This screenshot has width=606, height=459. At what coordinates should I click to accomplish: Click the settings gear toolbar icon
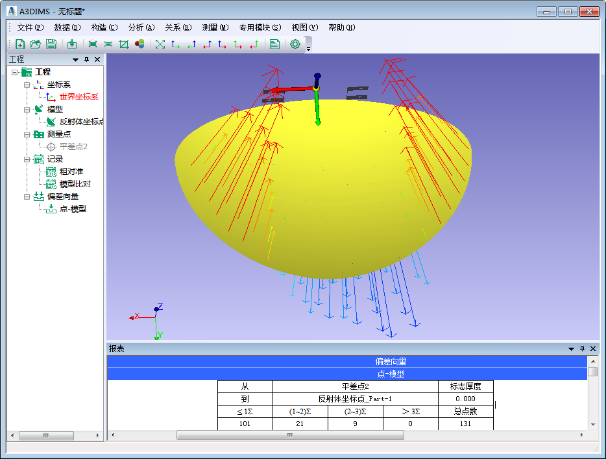[x=295, y=45]
